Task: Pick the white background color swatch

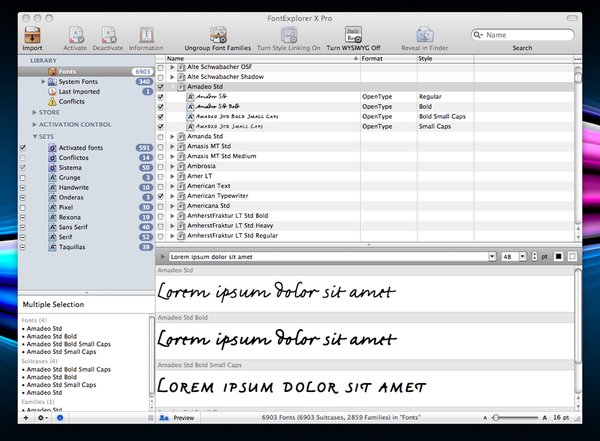Action: click(x=572, y=256)
